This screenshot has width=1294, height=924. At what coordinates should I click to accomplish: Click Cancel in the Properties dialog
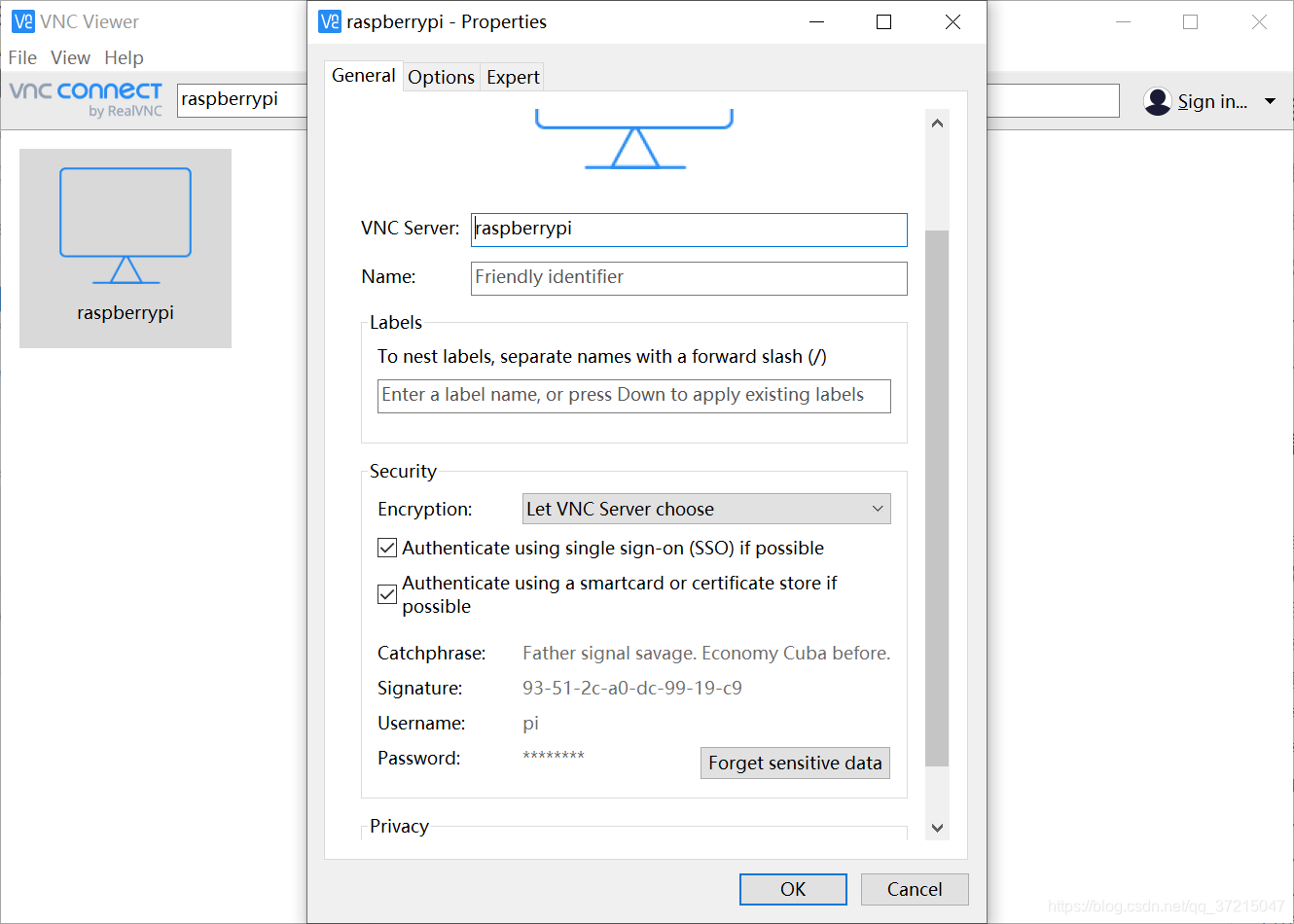click(x=915, y=889)
